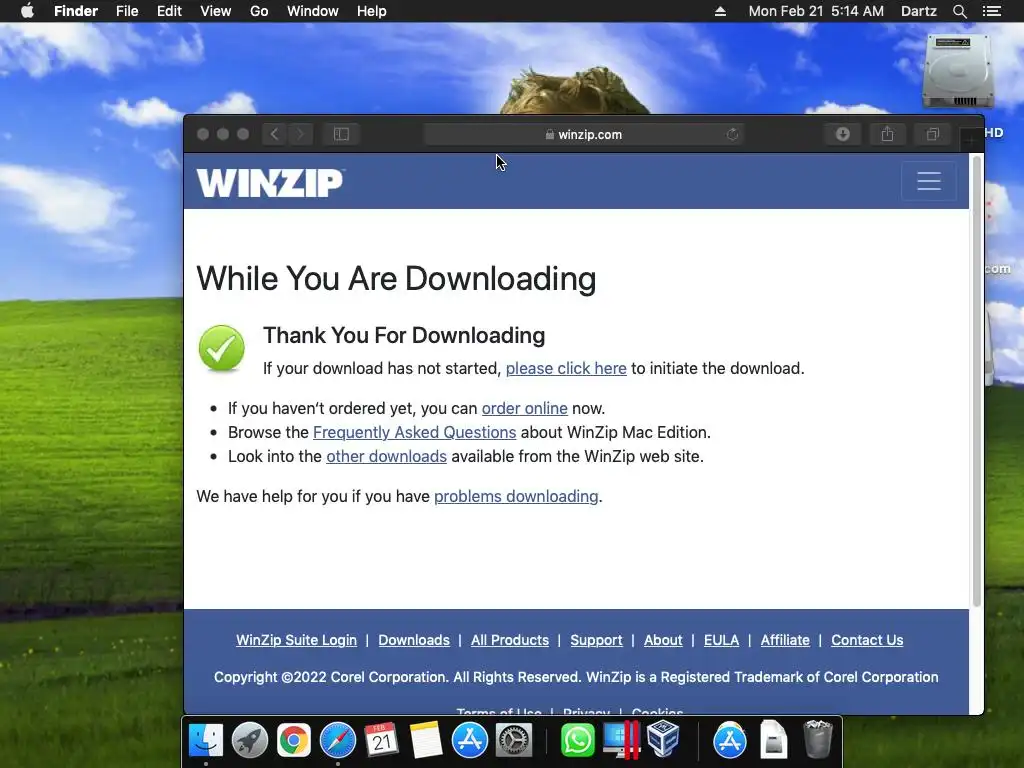Toggle the Safari sidebar button
This screenshot has height=768, width=1024.
point(342,134)
